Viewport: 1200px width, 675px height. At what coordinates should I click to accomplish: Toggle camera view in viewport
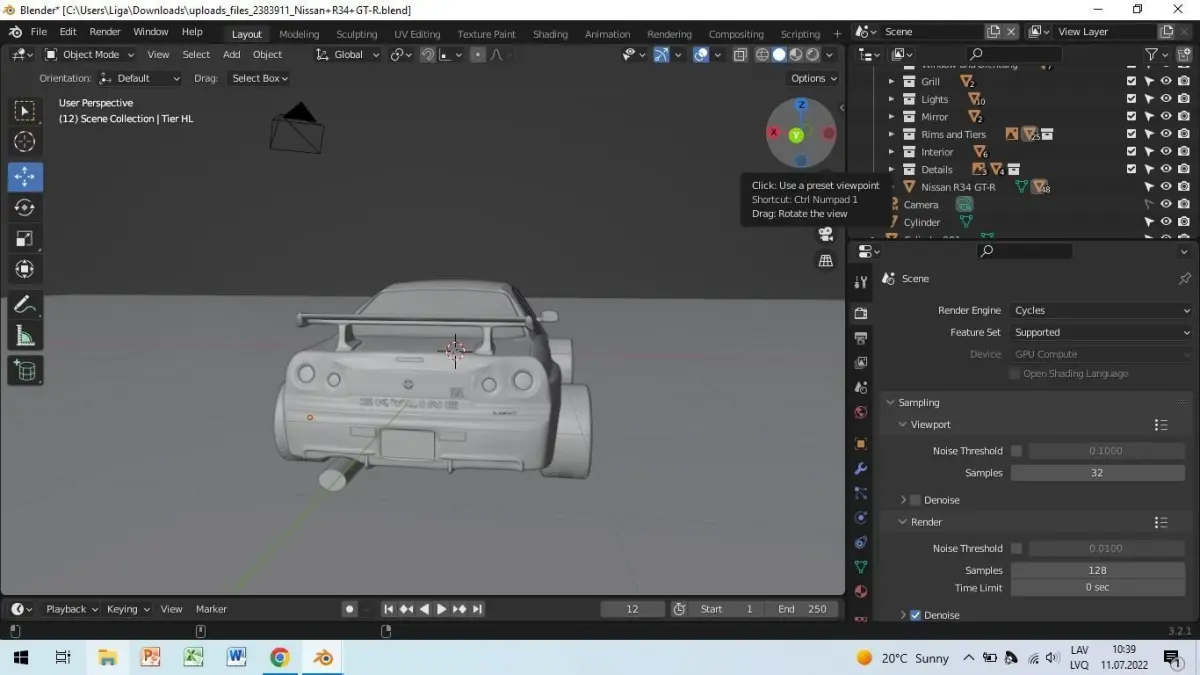(x=826, y=234)
